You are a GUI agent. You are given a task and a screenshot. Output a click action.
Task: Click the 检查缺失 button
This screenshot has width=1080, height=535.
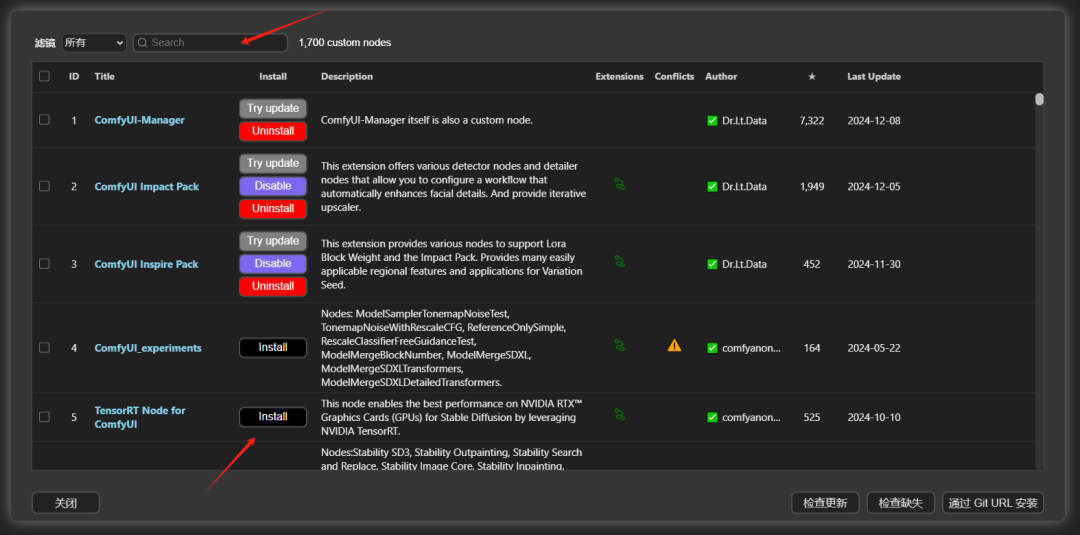pos(900,503)
